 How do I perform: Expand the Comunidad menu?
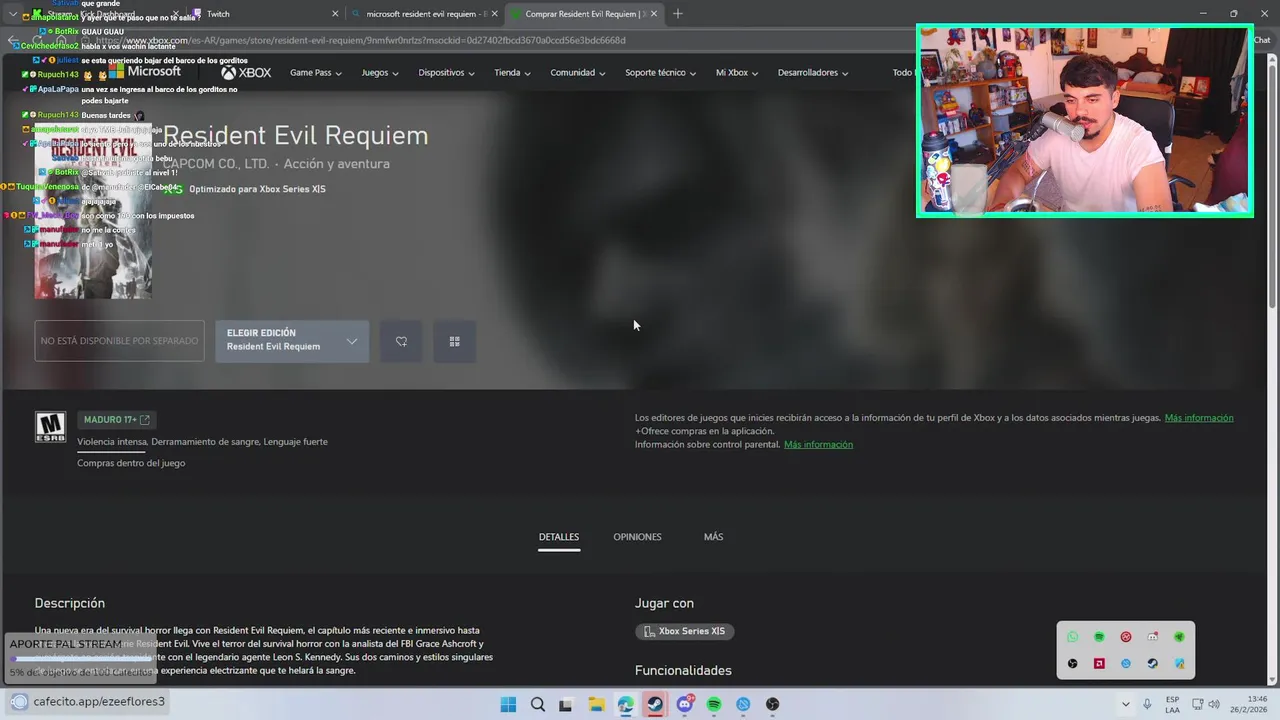[x=578, y=73]
